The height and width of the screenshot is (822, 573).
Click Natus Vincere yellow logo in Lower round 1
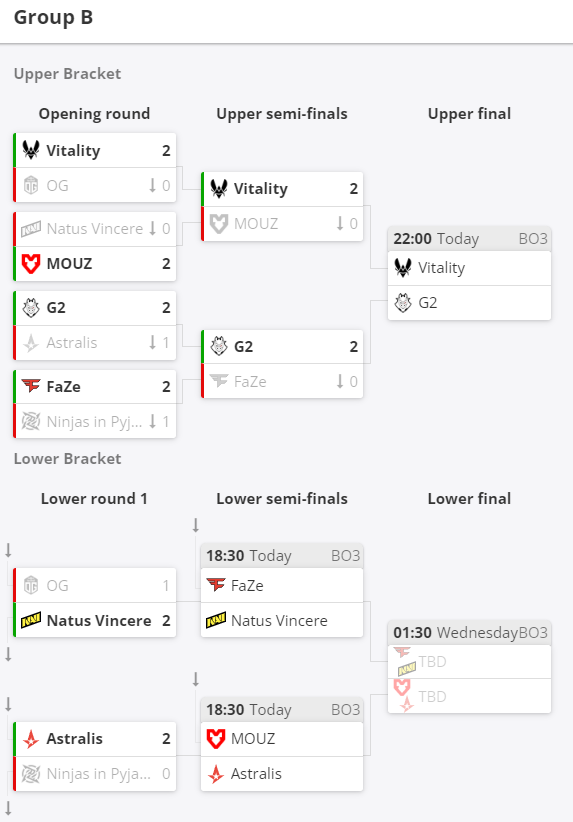pyautogui.click(x=31, y=621)
